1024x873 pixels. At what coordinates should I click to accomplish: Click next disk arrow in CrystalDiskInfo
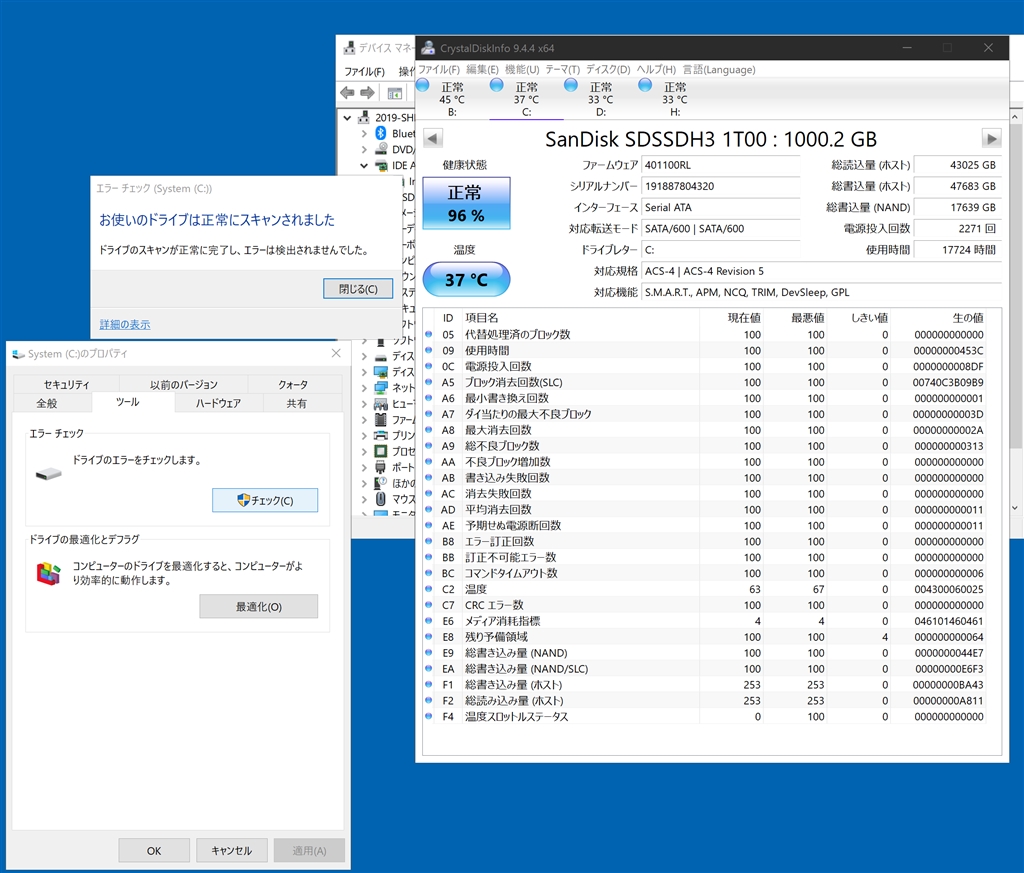point(991,138)
